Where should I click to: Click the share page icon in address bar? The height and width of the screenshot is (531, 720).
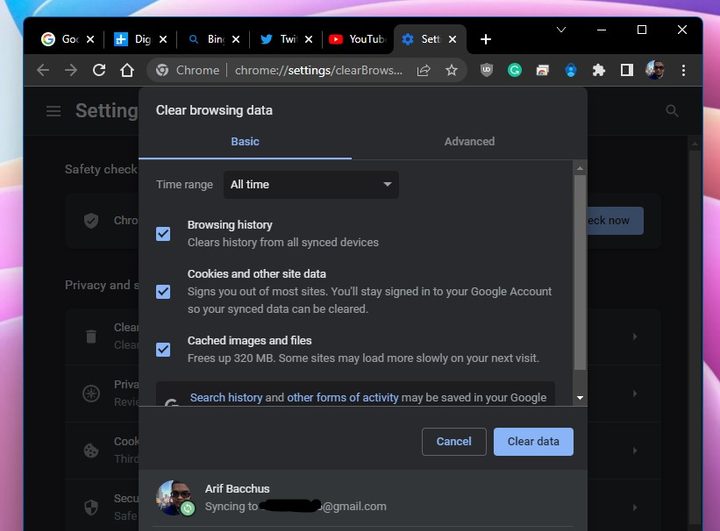coord(423,70)
